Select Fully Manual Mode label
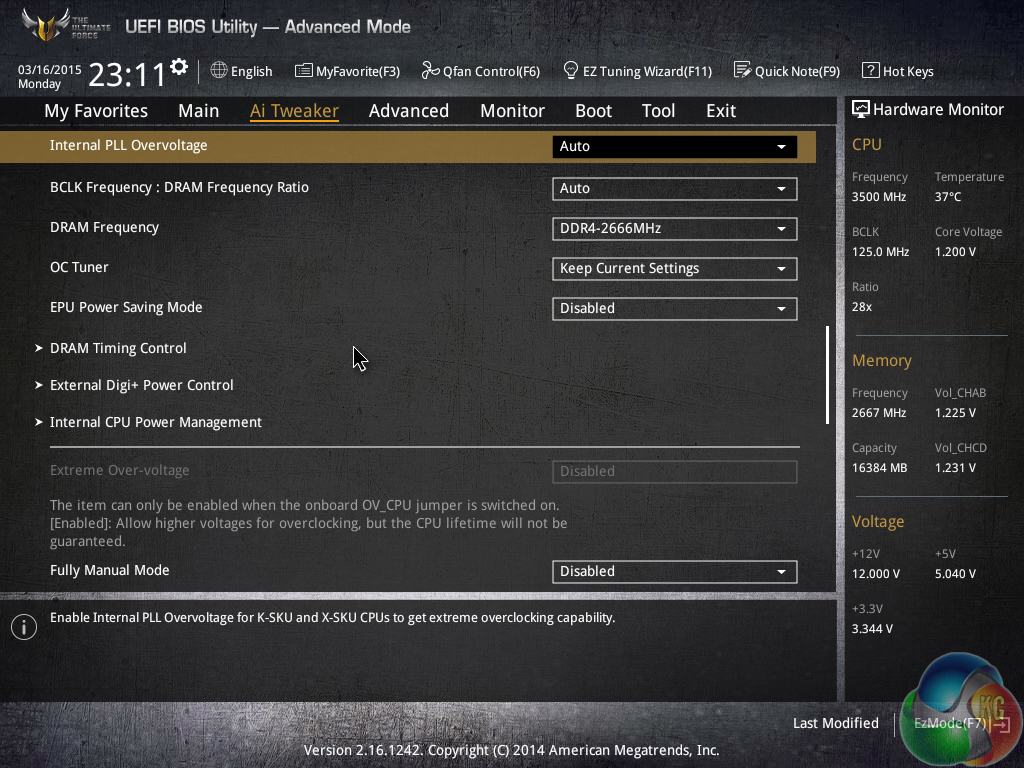 click(110, 570)
